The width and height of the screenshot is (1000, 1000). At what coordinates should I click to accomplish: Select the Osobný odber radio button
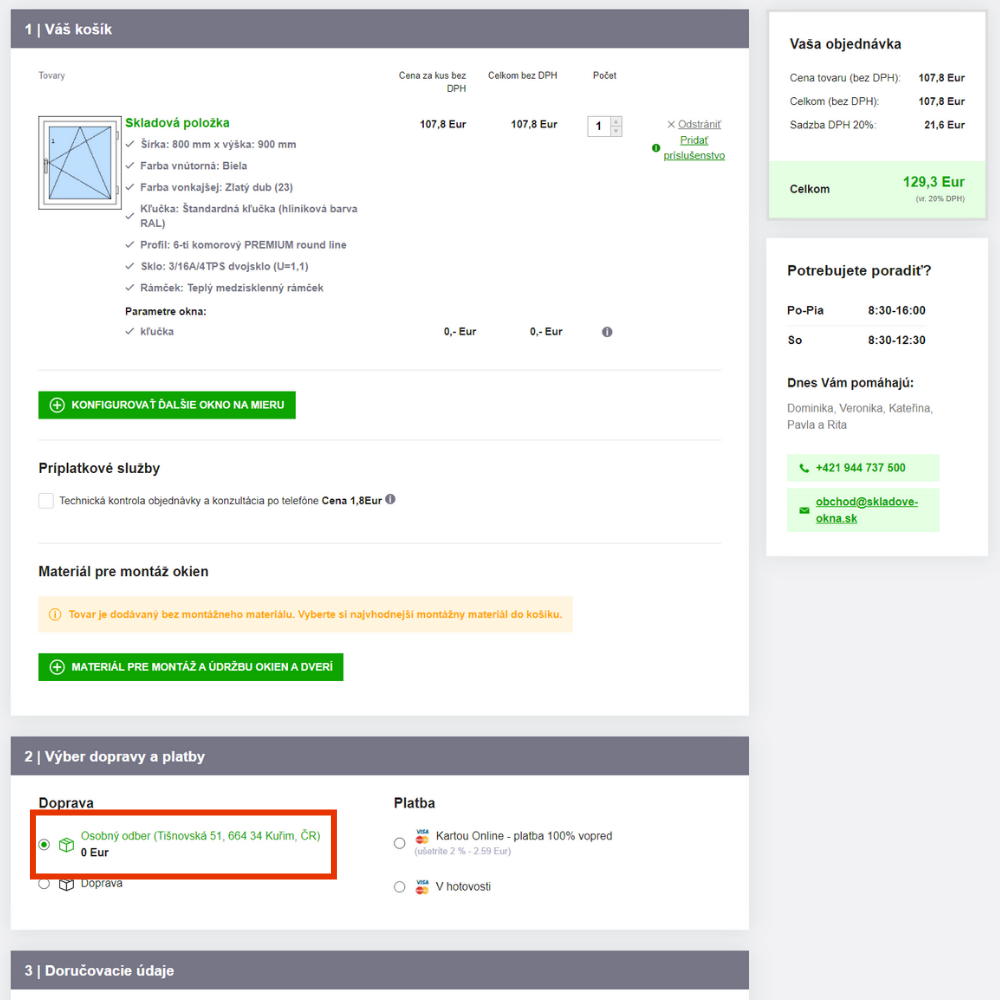(x=44, y=845)
